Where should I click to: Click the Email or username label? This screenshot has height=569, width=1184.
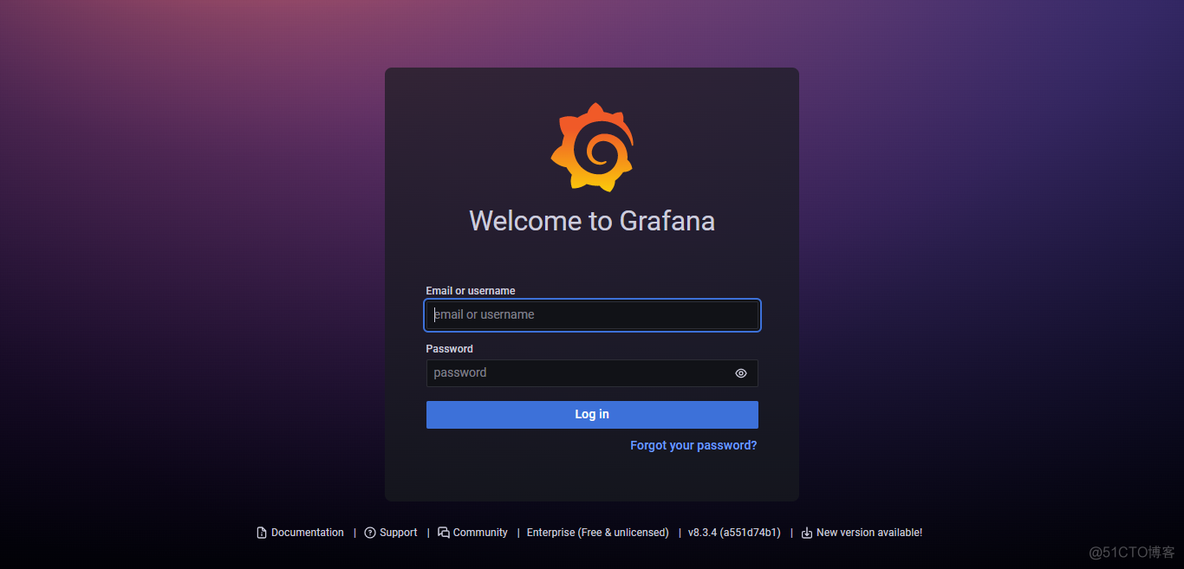pos(470,291)
